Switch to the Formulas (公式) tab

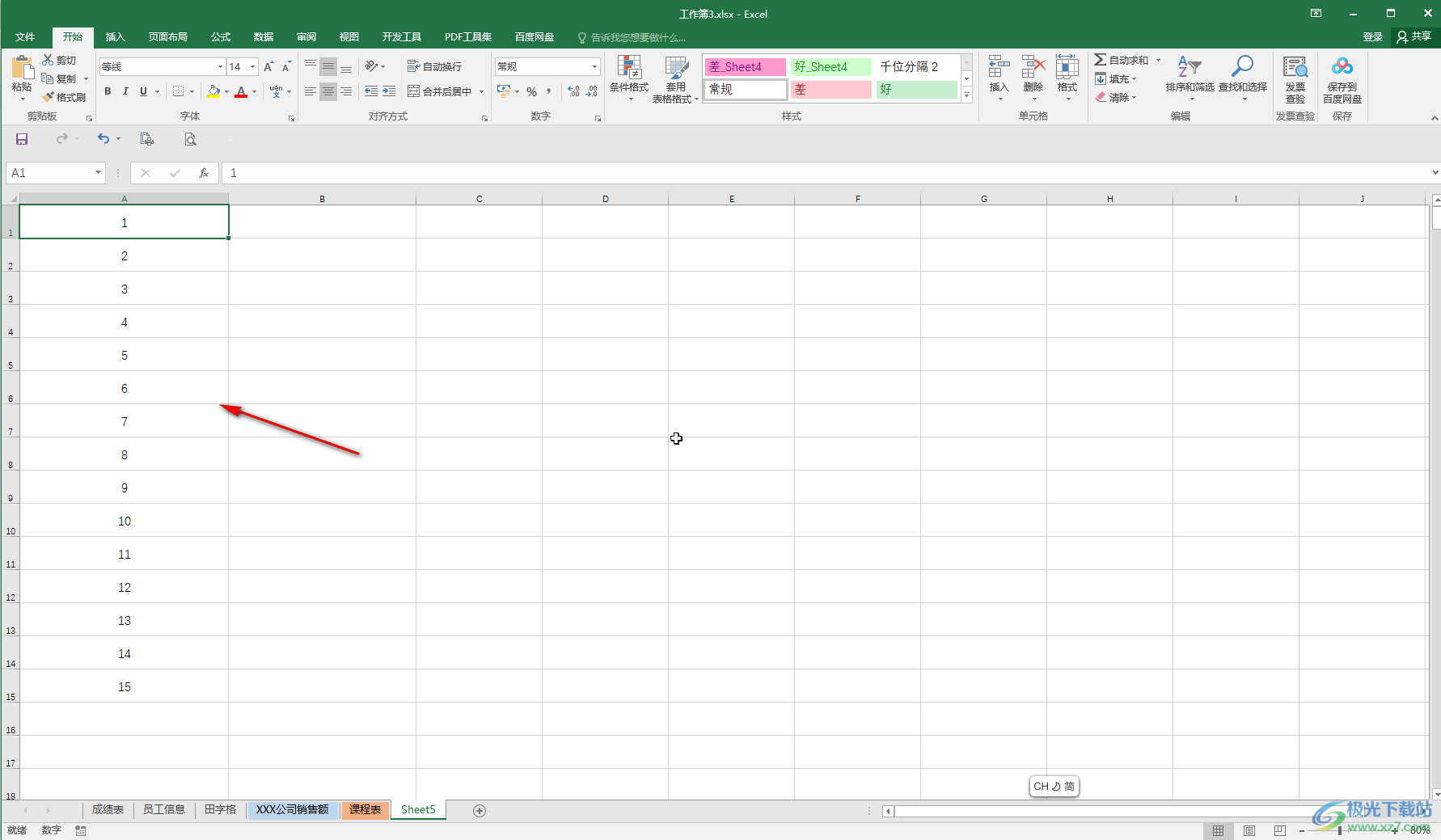pyautogui.click(x=221, y=37)
